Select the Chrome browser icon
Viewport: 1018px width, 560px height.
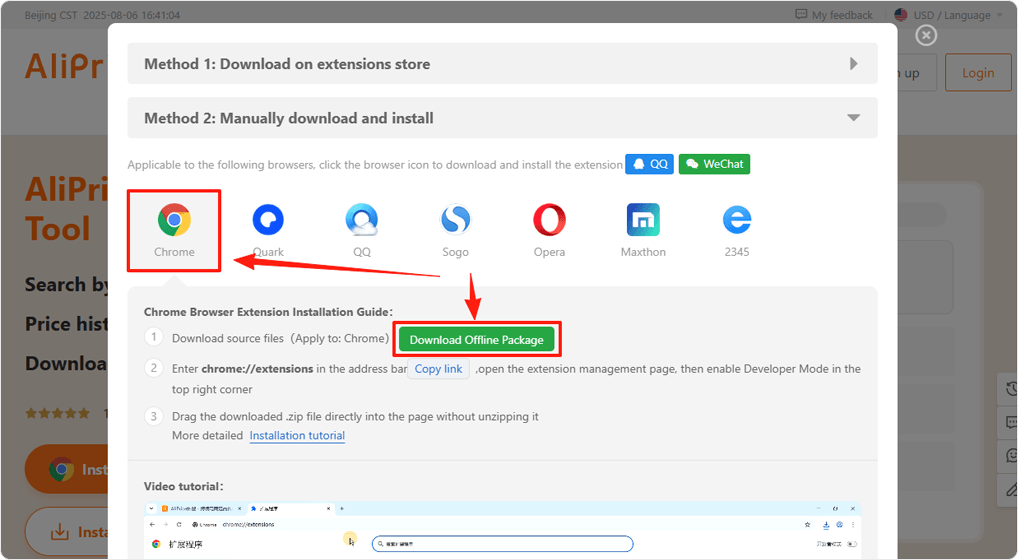[x=174, y=221]
